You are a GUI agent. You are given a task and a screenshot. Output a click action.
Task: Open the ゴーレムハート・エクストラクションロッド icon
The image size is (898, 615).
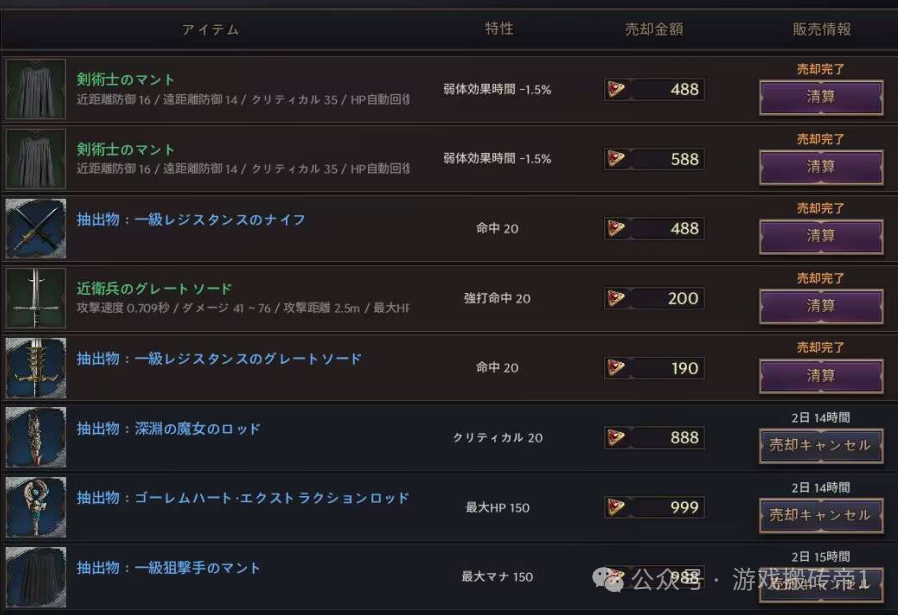(x=36, y=507)
